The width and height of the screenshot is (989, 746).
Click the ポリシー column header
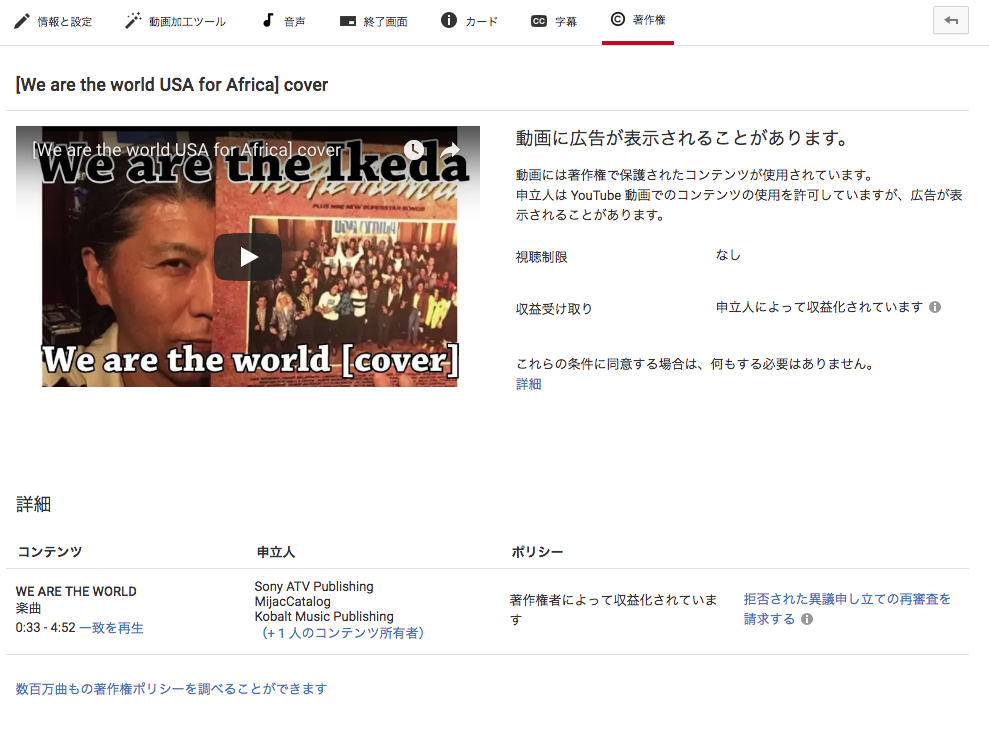[537, 552]
